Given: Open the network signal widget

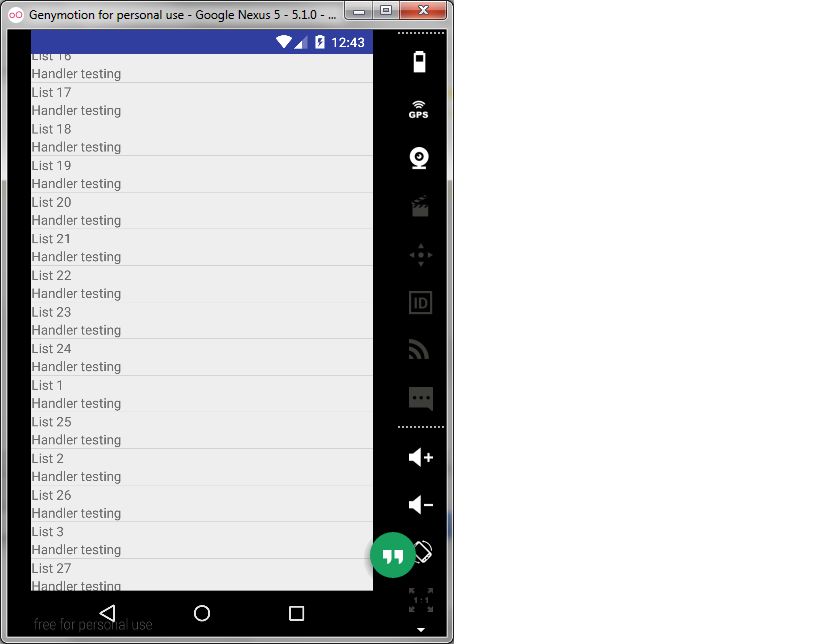Looking at the screenshot, I should coord(419,350).
